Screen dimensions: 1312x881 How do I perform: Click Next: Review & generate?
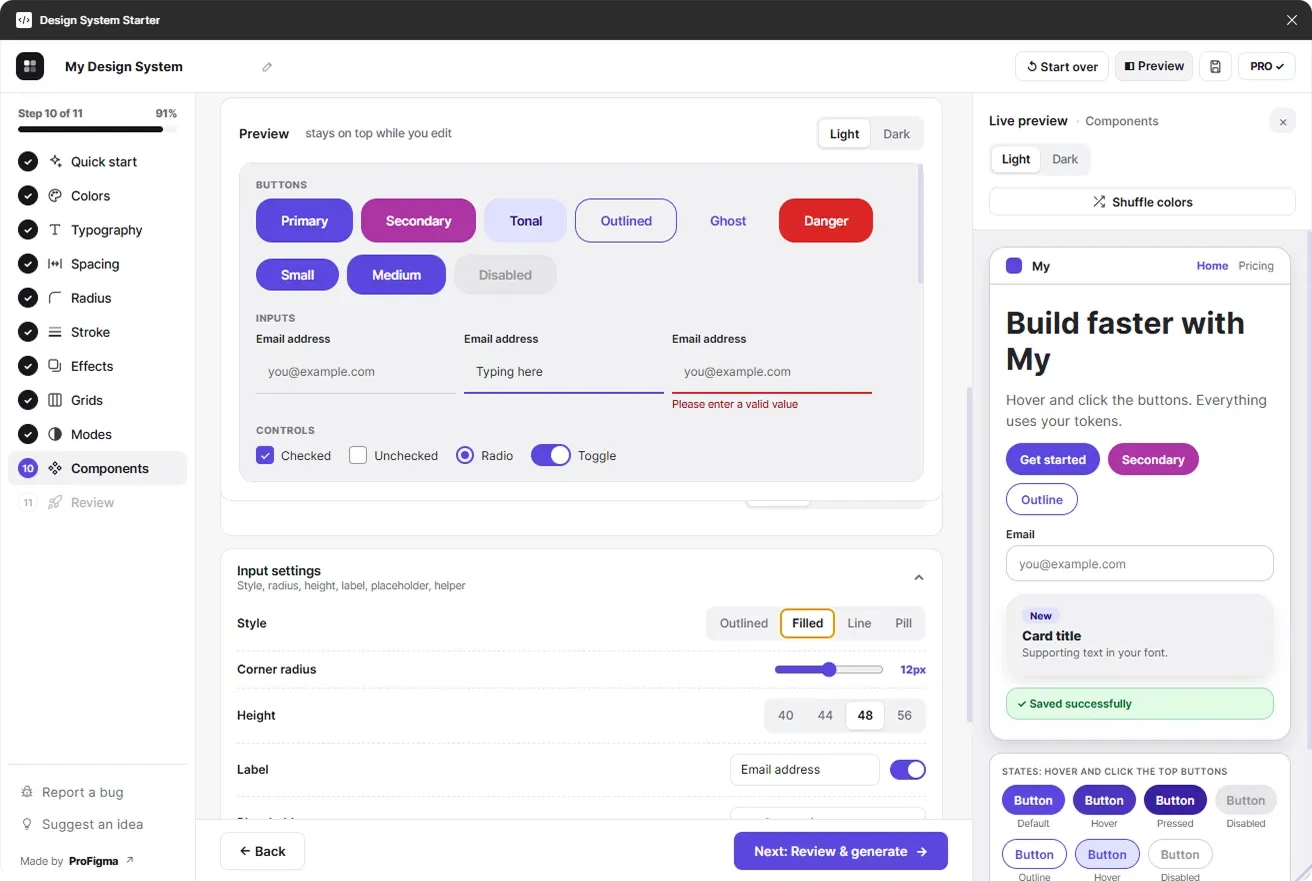(841, 851)
